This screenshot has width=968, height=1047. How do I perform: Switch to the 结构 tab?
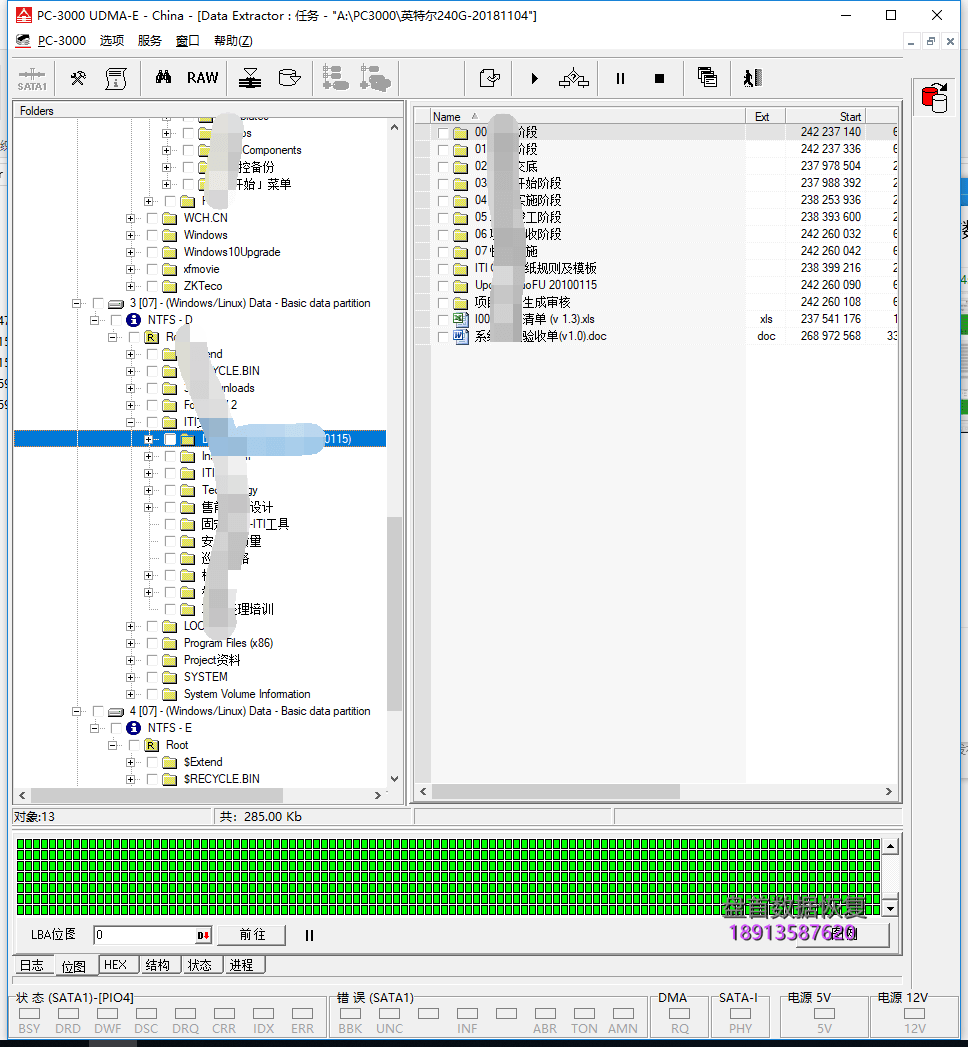(x=158, y=965)
